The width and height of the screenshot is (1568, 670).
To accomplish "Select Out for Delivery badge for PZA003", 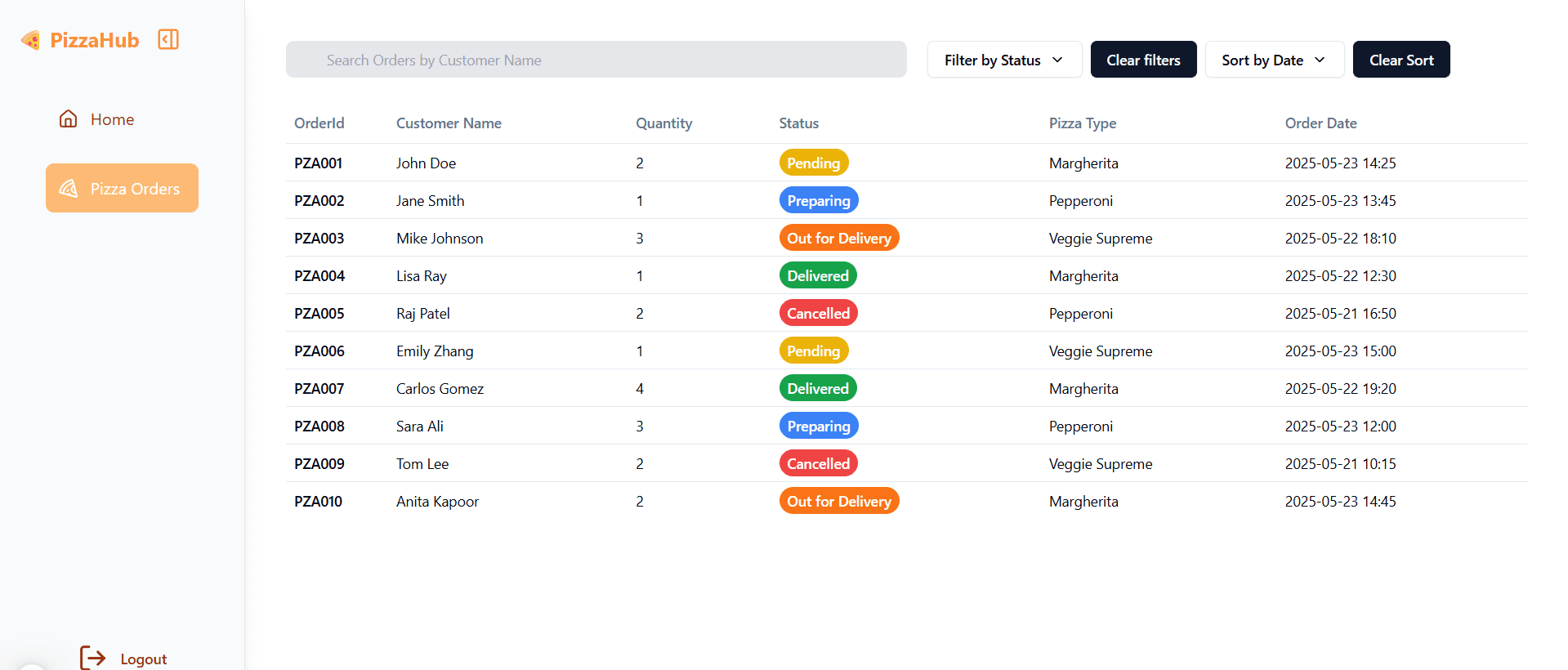I will (839, 238).
